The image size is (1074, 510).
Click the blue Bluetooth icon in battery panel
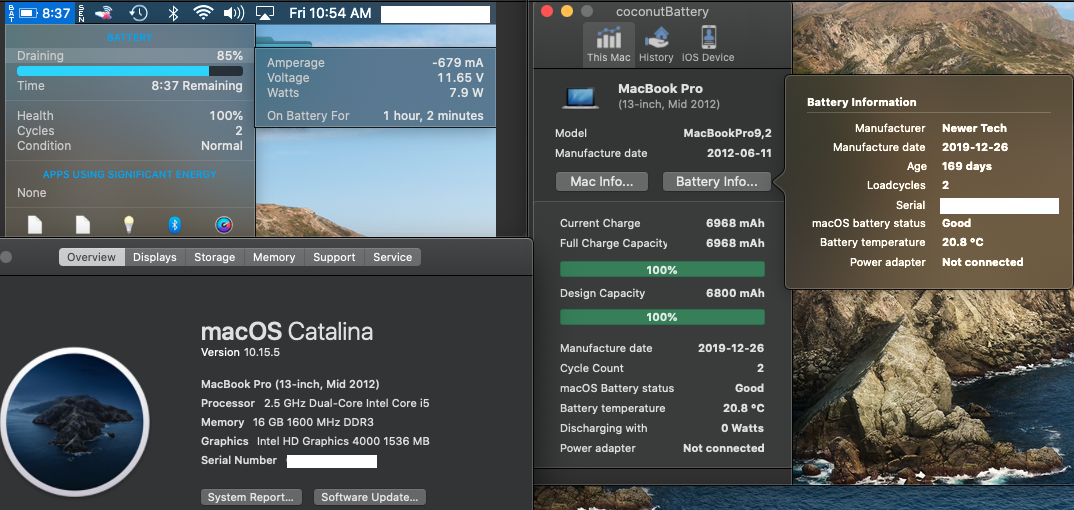point(175,225)
